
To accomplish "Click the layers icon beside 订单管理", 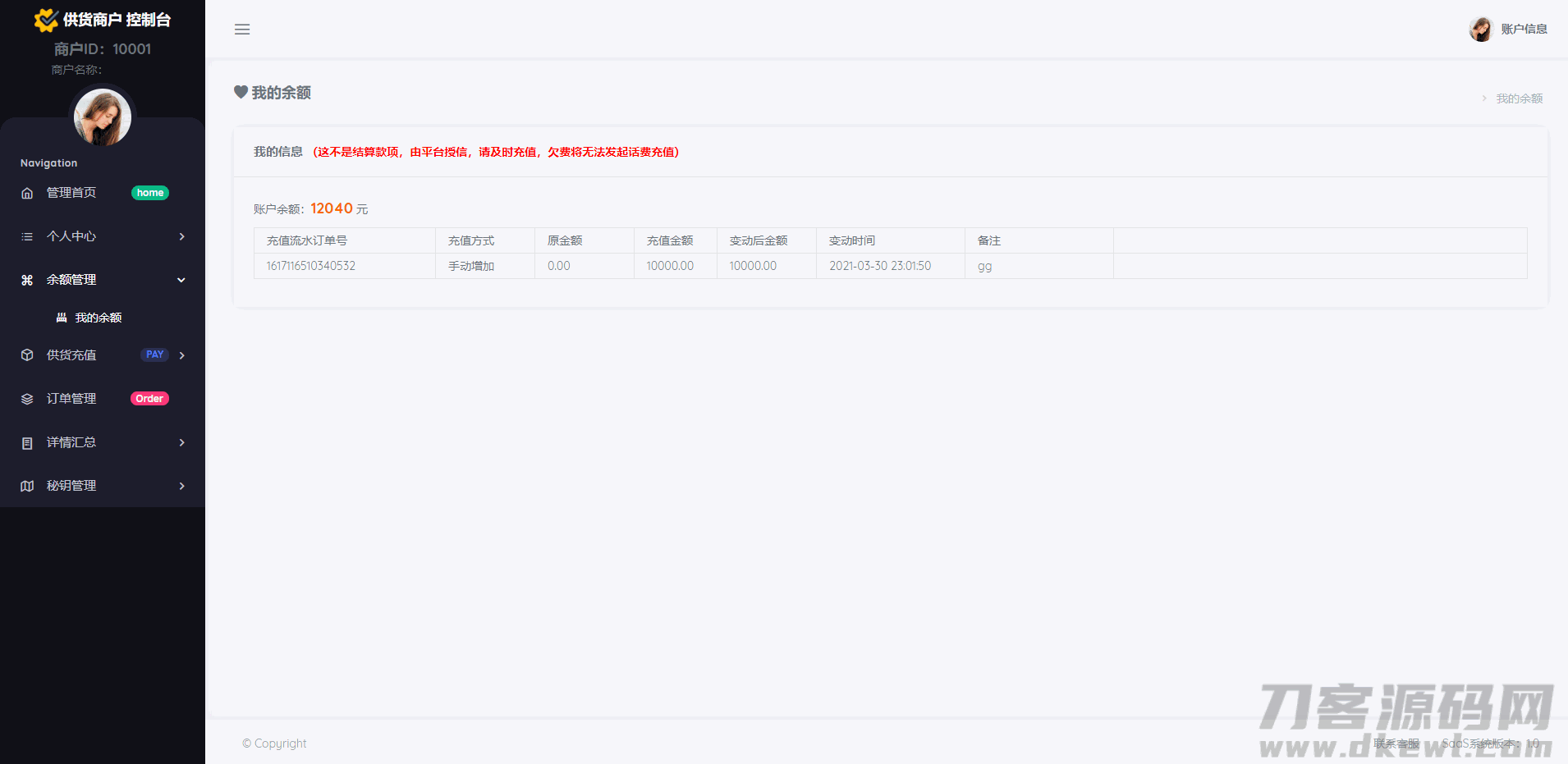I will pyautogui.click(x=27, y=399).
